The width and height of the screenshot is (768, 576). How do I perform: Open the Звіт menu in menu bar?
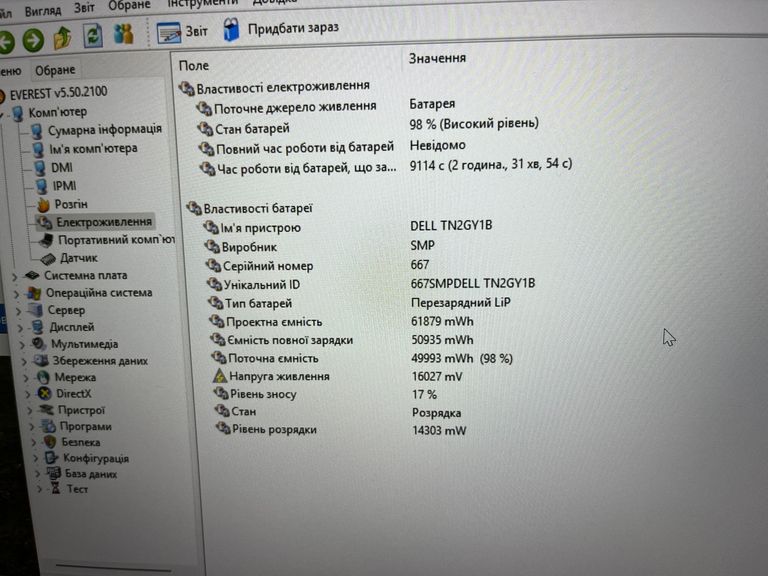point(84,8)
